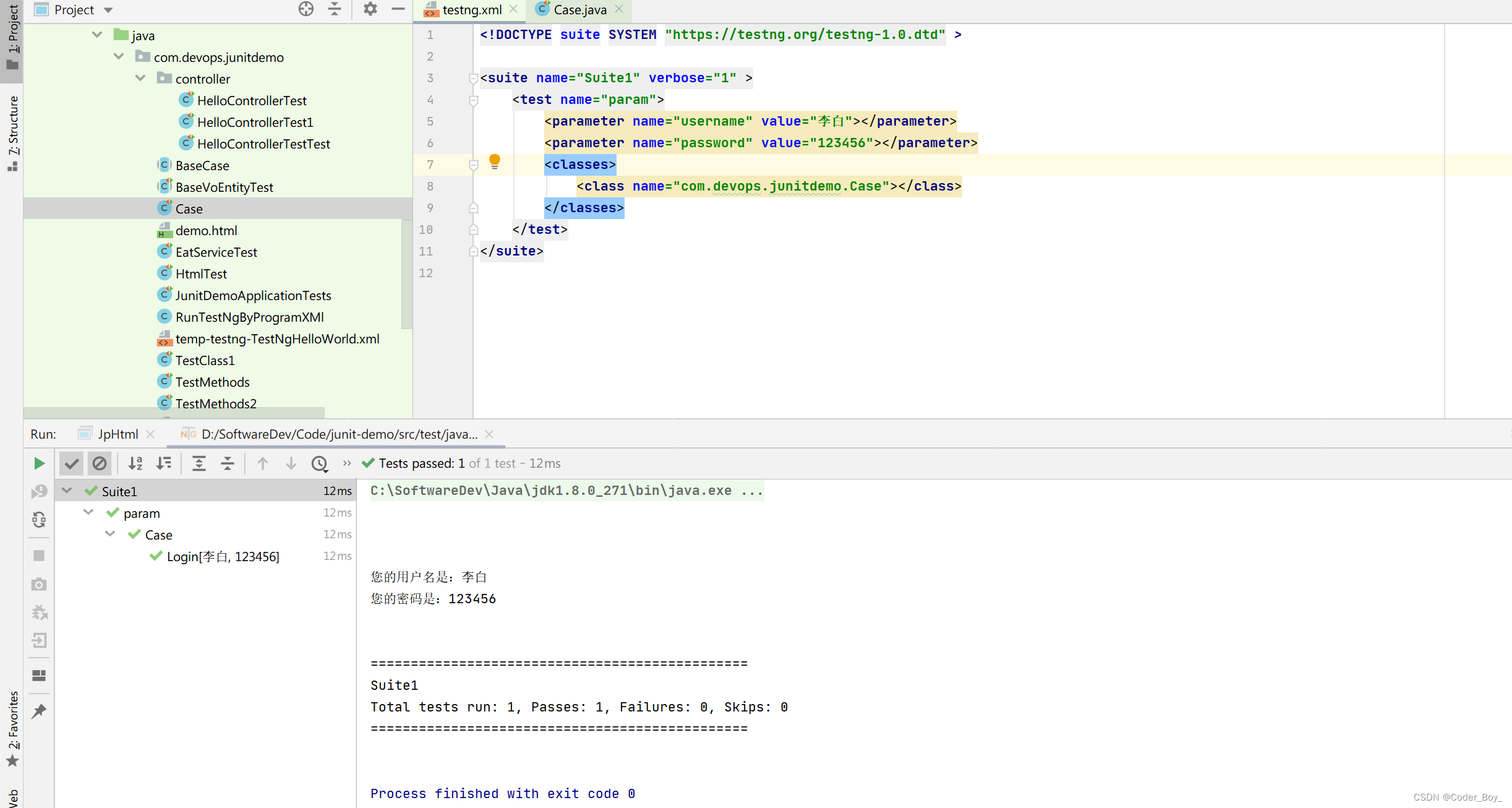Click the intention lightbulb on line 7
1512x808 pixels.
point(495,162)
